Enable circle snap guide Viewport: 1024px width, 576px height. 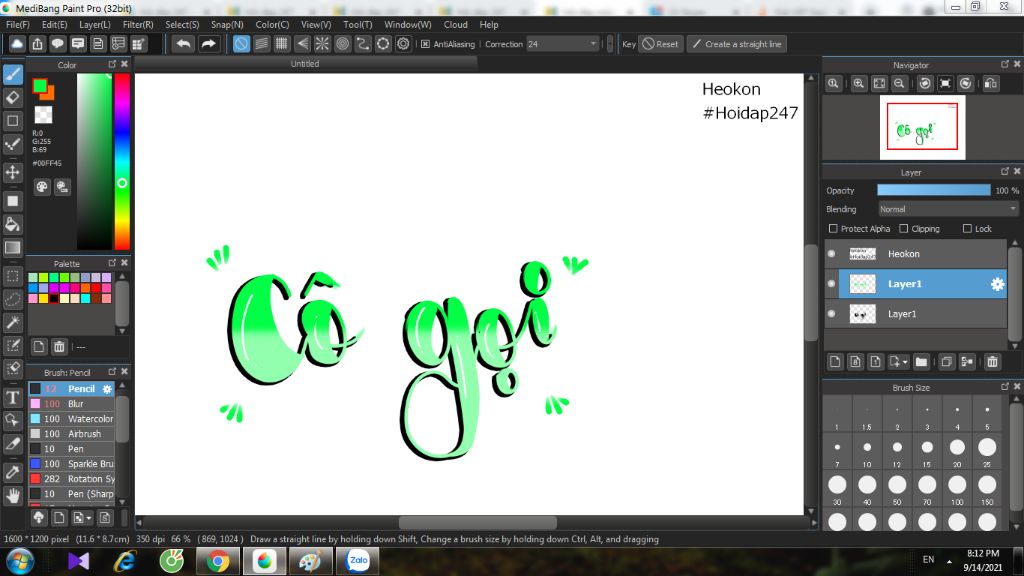(342, 44)
